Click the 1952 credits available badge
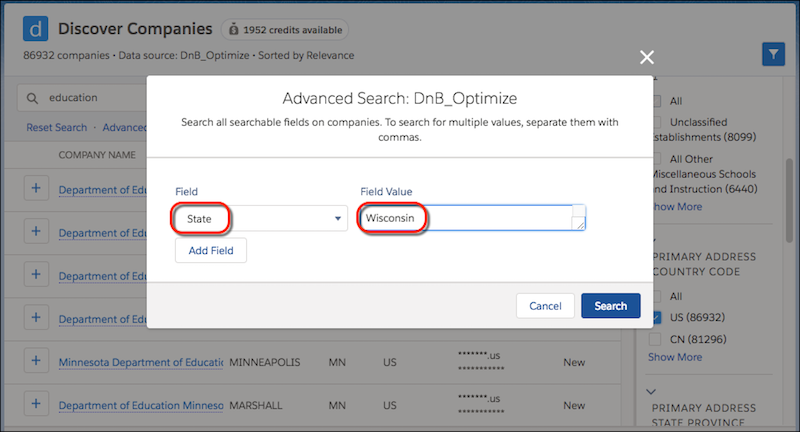The height and width of the screenshot is (432, 800). (285, 30)
